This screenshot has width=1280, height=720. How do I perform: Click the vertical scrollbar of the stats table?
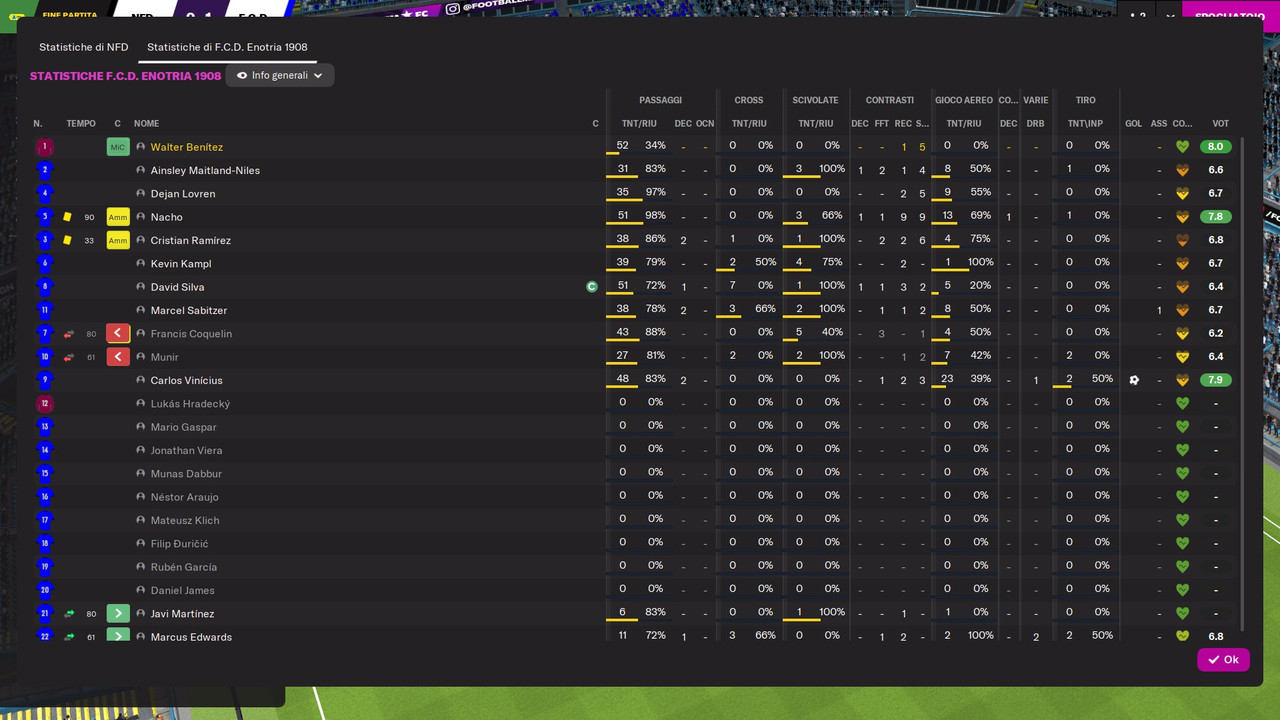pyautogui.click(x=1243, y=385)
